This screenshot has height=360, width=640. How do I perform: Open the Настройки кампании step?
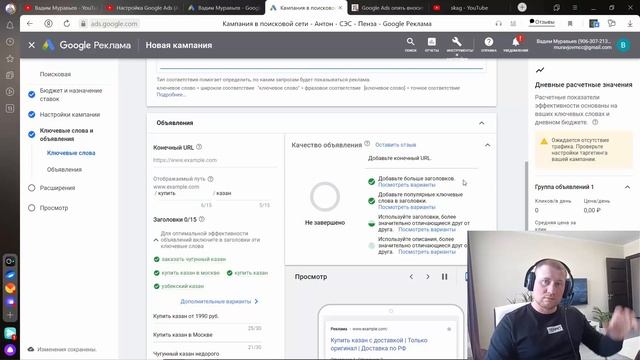click(x=70, y=115)
